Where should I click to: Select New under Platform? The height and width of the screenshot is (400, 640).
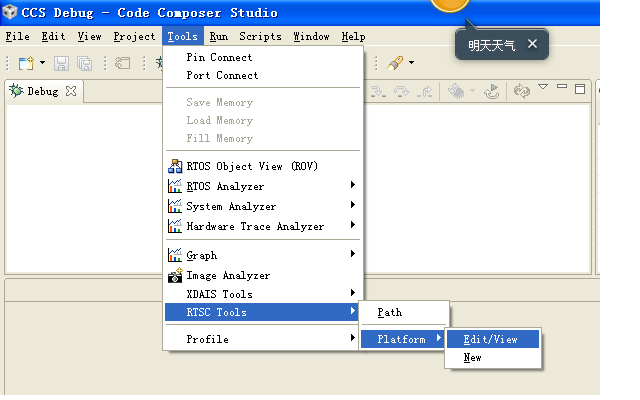(493, 358)
